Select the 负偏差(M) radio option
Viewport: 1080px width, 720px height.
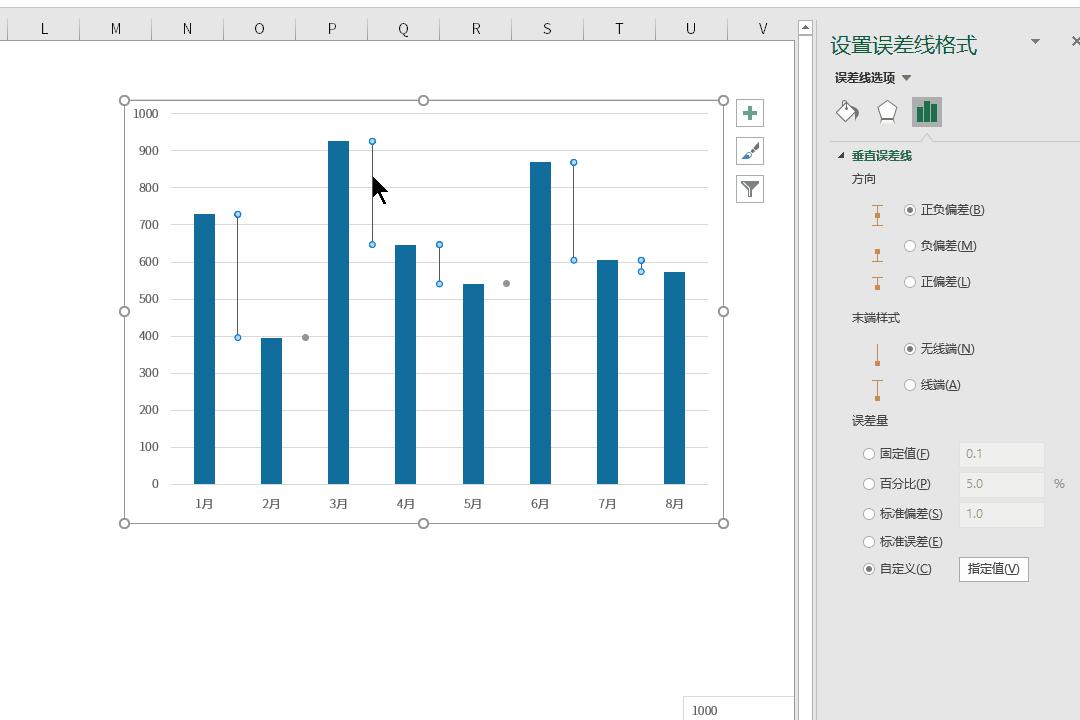pos(910,246)
